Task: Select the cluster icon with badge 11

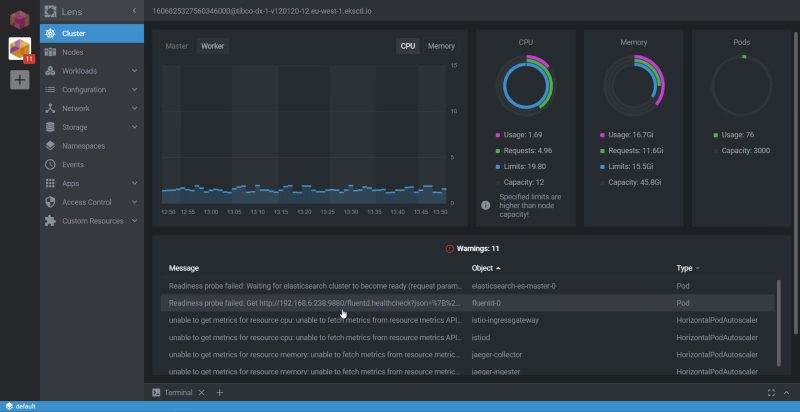Action: pos(20,49)
